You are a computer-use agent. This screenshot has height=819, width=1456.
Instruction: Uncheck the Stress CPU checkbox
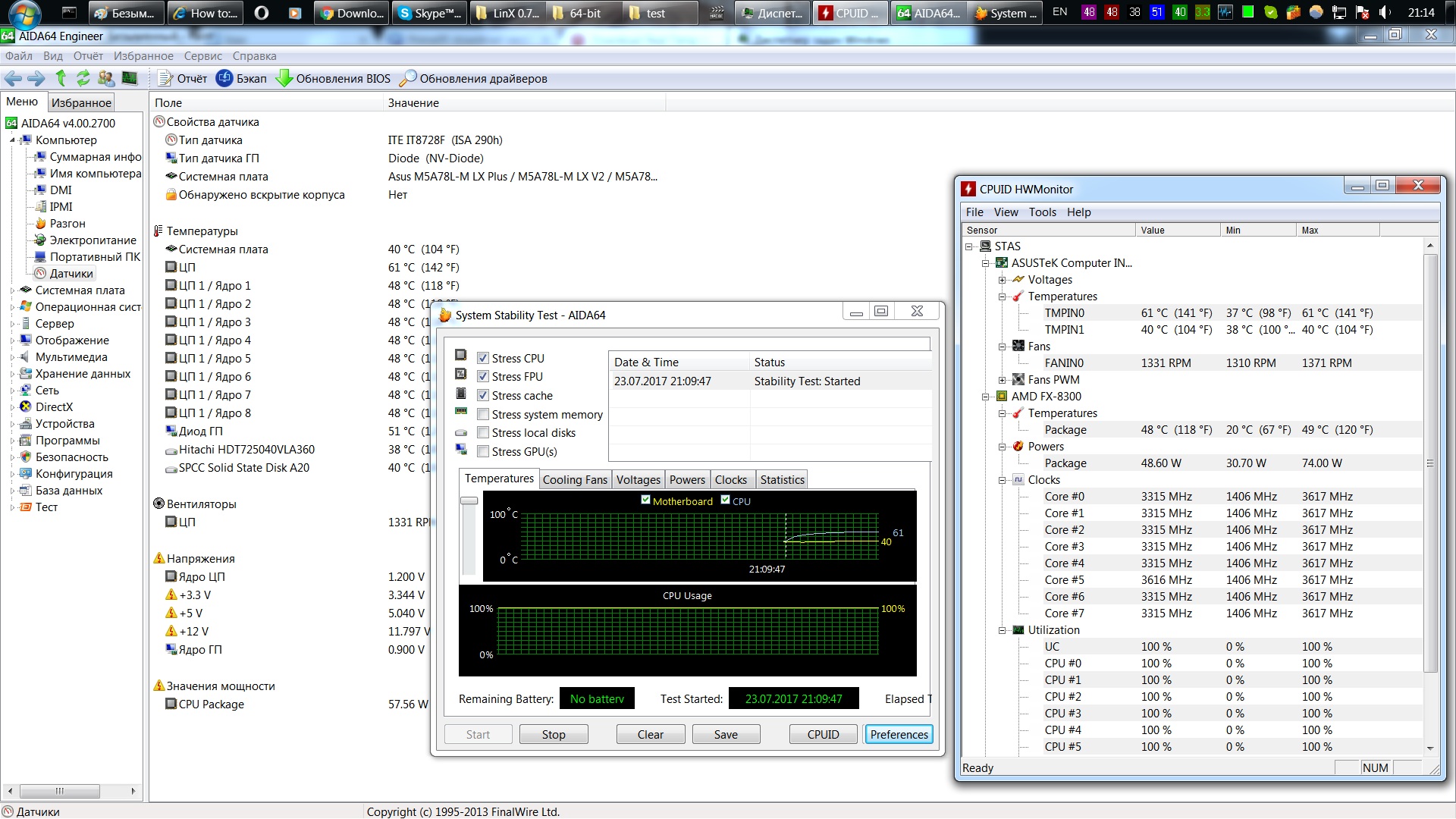[x=483, y=358]
